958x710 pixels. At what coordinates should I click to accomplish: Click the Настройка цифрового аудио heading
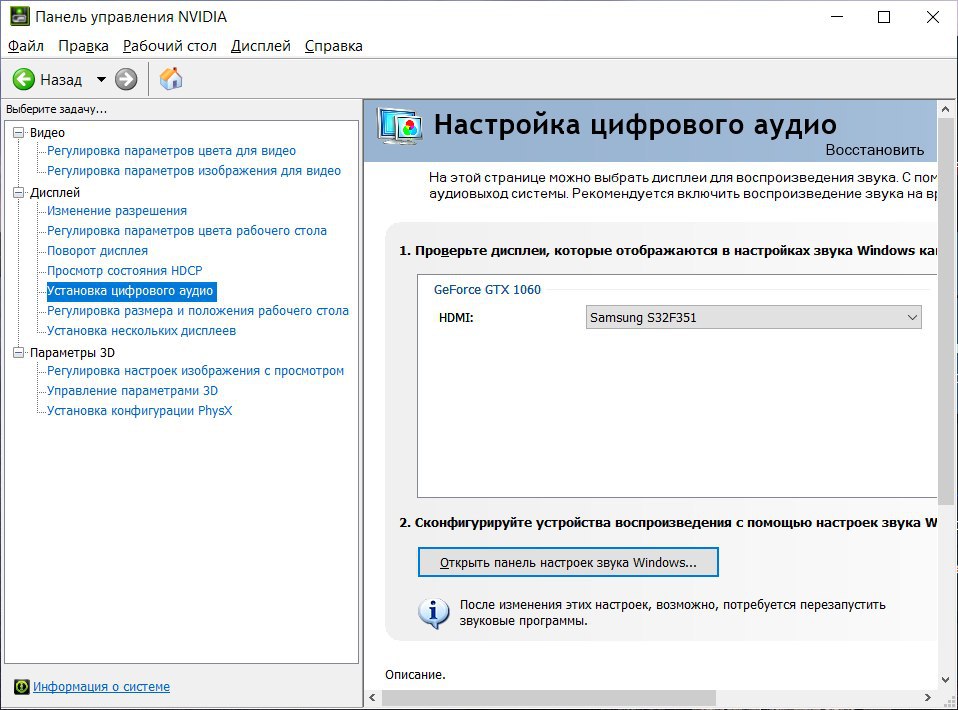click(635, 125)
